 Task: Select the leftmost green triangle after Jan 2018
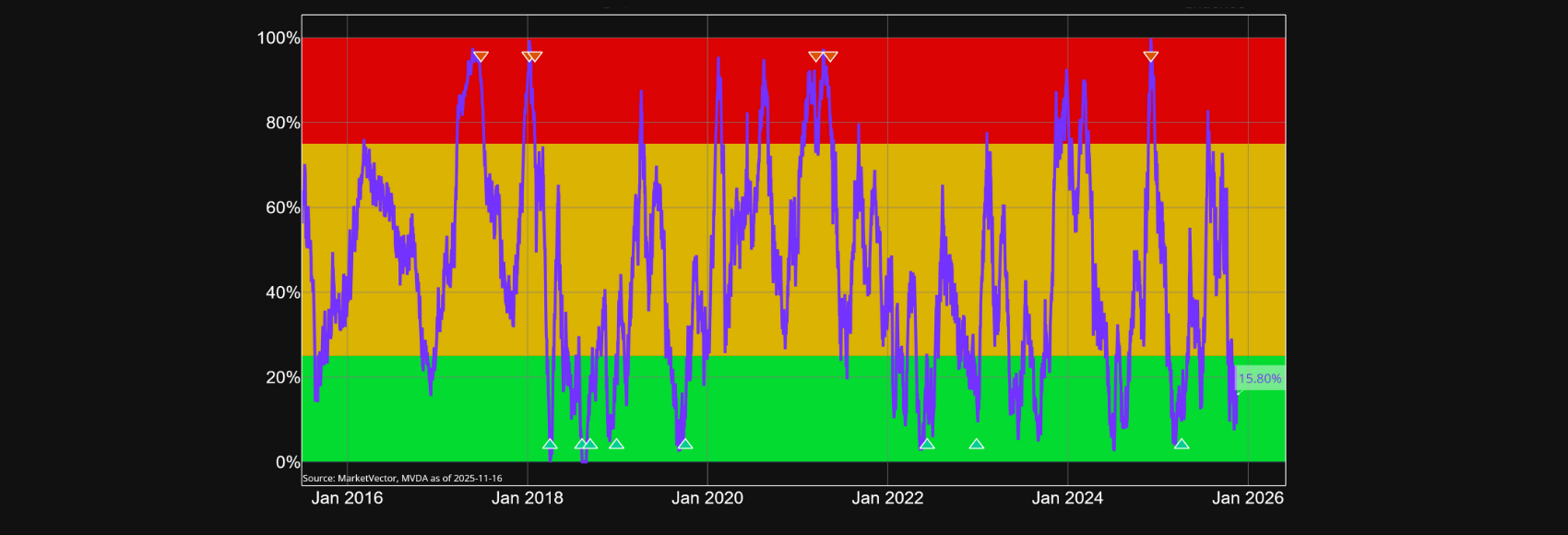point(550,444)
